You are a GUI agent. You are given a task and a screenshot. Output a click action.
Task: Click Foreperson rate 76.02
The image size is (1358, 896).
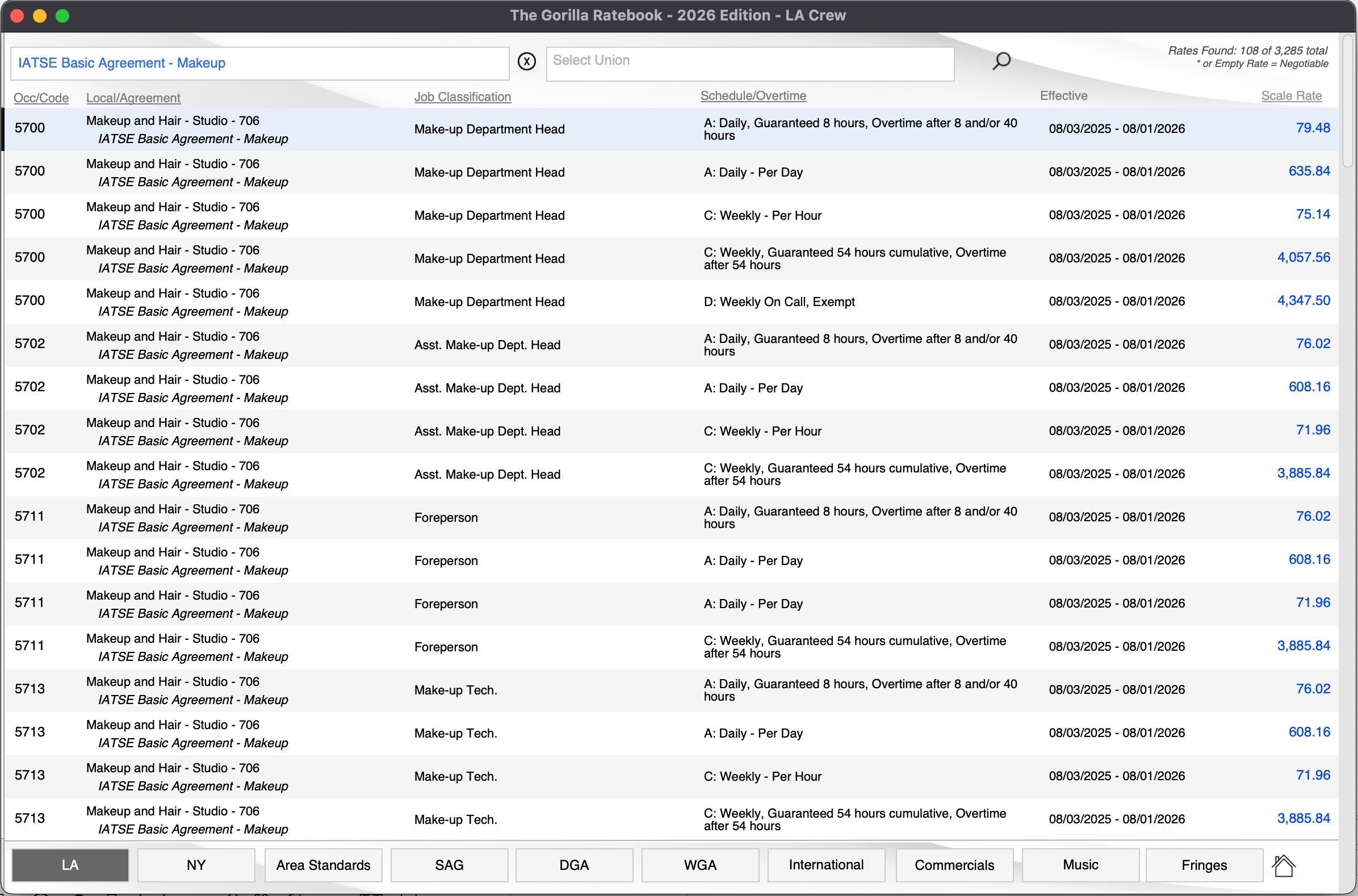(x=1312, y=516)
